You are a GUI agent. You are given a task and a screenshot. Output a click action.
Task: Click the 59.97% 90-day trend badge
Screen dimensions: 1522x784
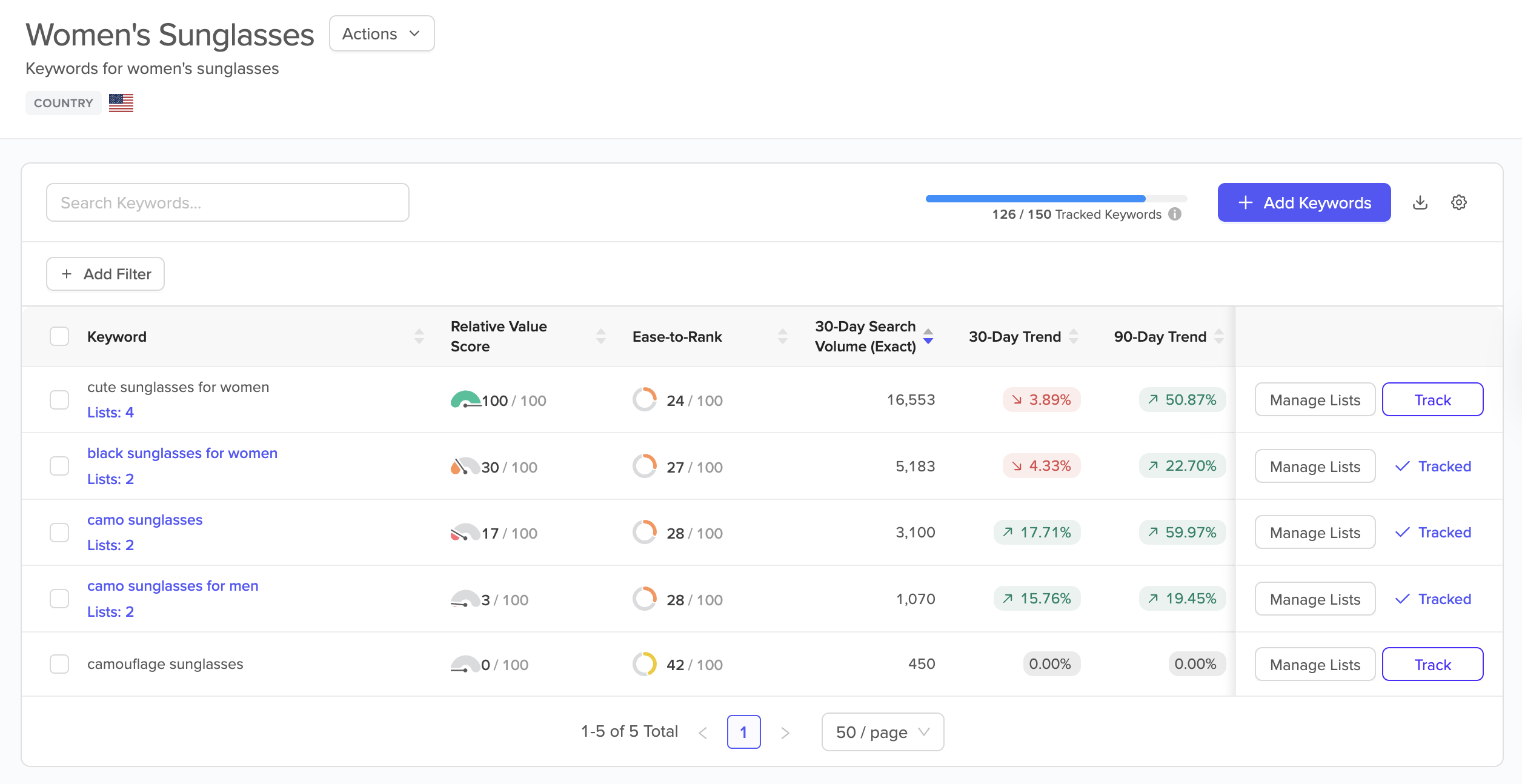(x=1183, y=533)
